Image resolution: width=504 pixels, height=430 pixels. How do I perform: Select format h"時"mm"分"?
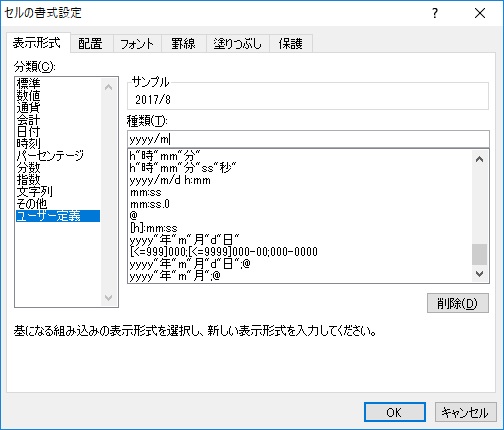coord(299,156)
